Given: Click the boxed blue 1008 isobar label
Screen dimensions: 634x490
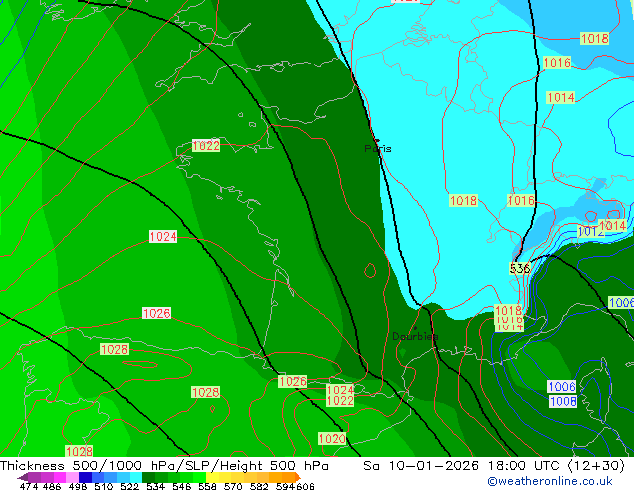Looking at the screenshot, I should point(563,401).
